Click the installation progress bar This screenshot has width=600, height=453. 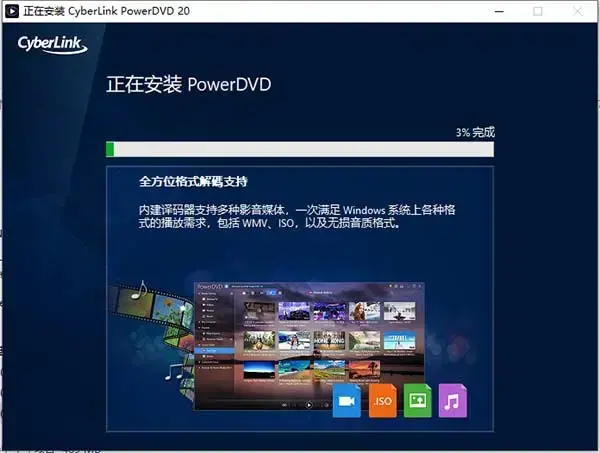coord(300,149)
